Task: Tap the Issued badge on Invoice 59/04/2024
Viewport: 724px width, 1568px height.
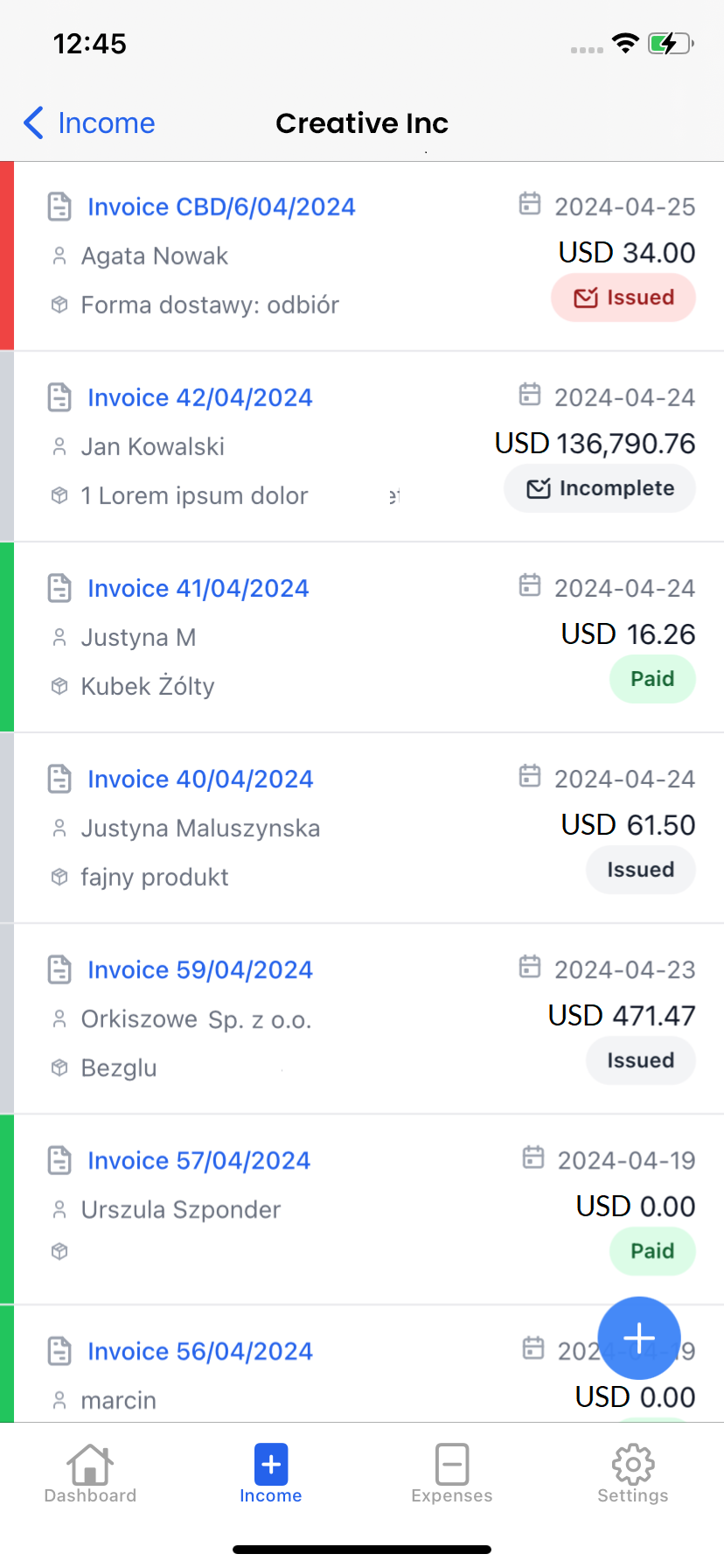Action: [x=641, y=1060]
